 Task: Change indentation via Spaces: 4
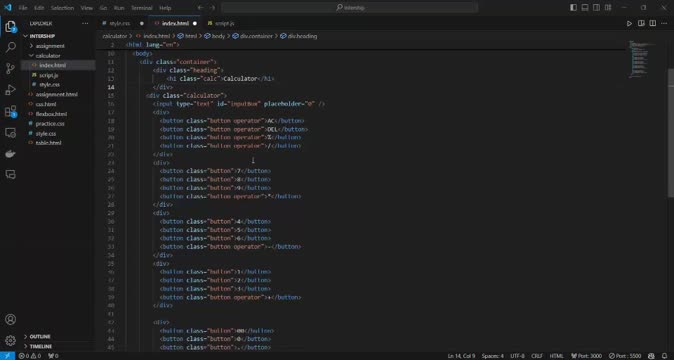[492, 356]
